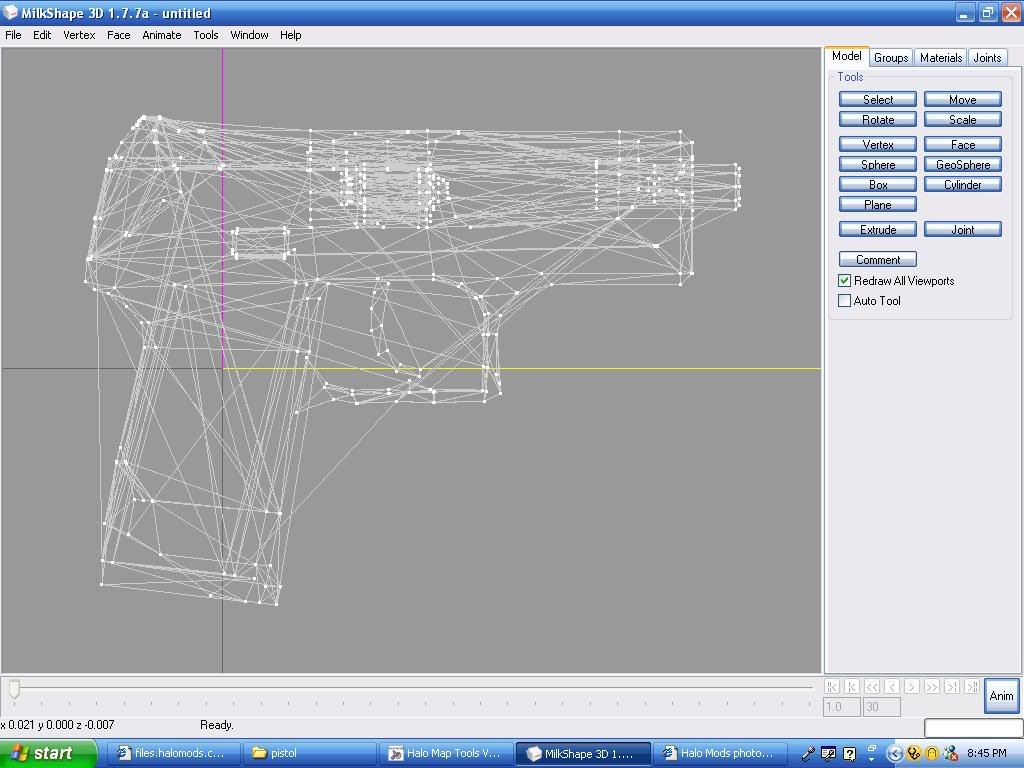Expand hidden system tray icons arrow
The height and width of the screenshot is (768, 1024).
[x=894, y=754]
